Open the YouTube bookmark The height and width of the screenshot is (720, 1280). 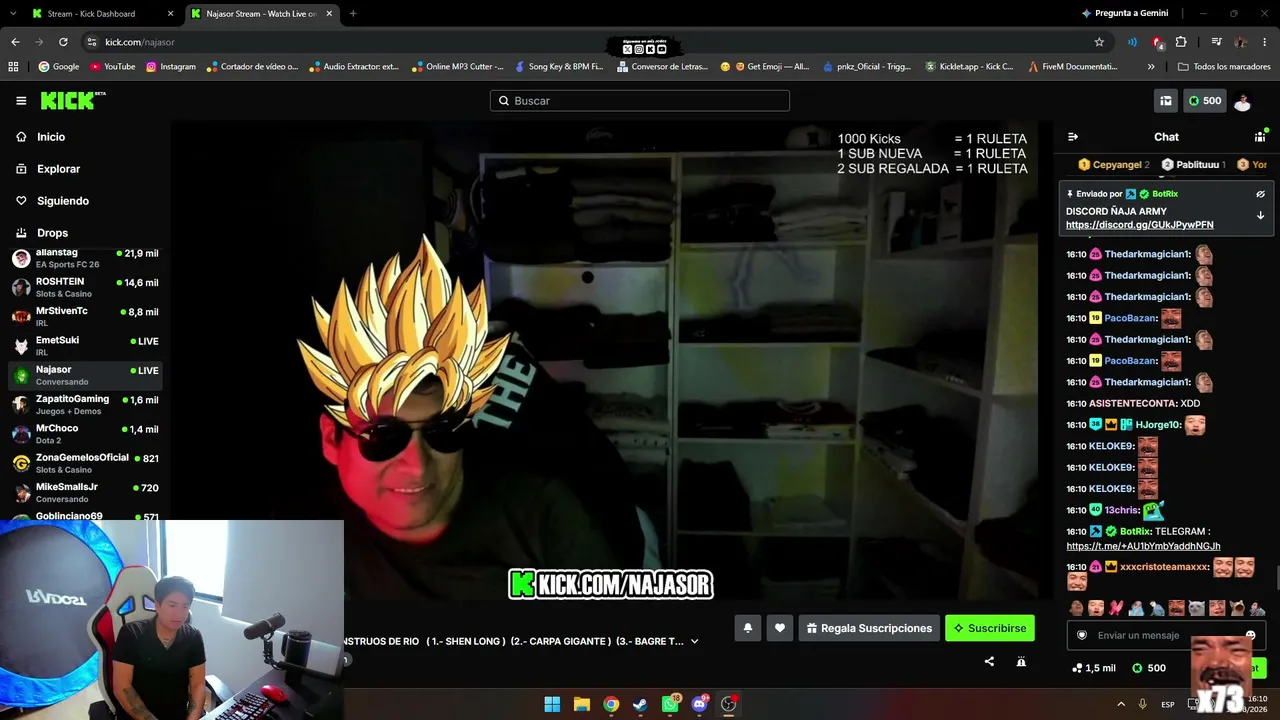[x=113, y=67]
